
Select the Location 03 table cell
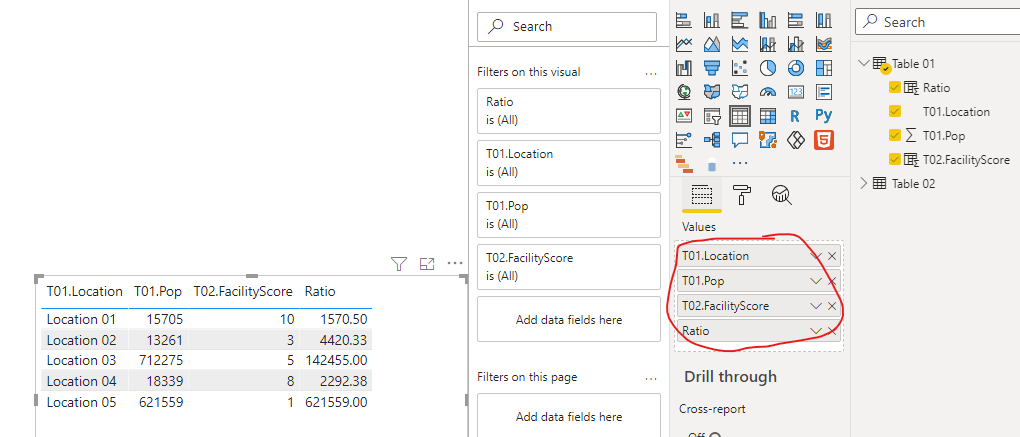tap(81, 360)
